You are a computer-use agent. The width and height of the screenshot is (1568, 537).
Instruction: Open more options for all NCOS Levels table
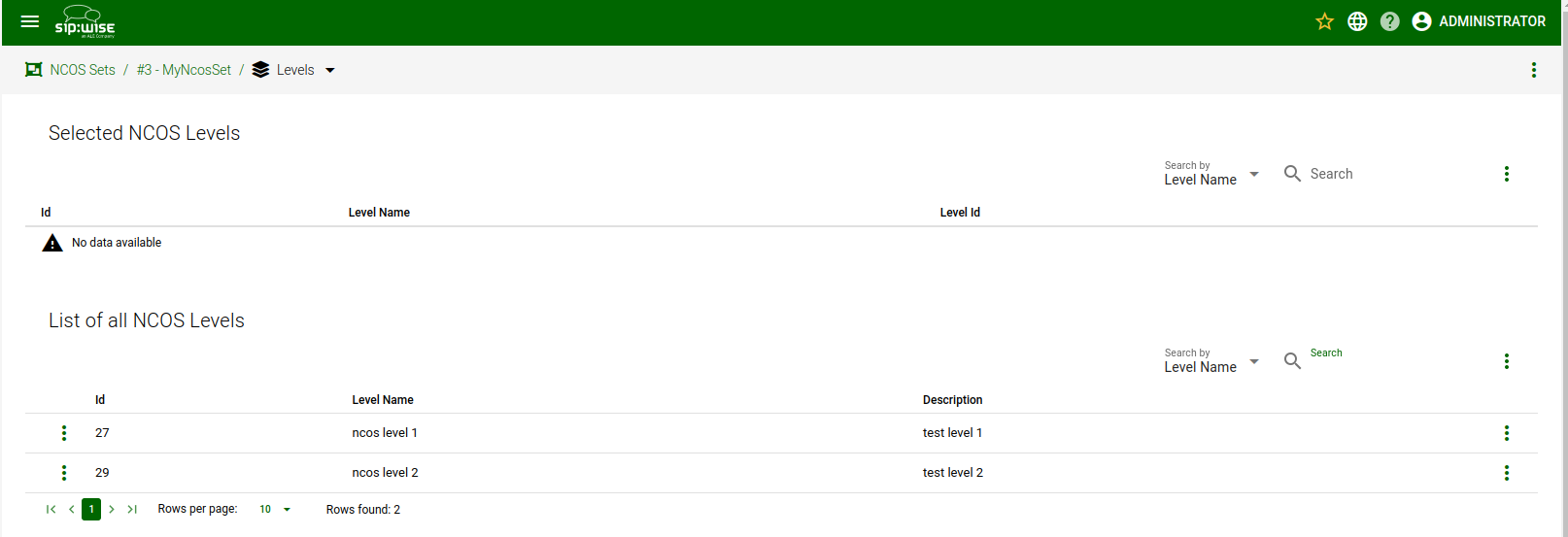pos(1506,361)
